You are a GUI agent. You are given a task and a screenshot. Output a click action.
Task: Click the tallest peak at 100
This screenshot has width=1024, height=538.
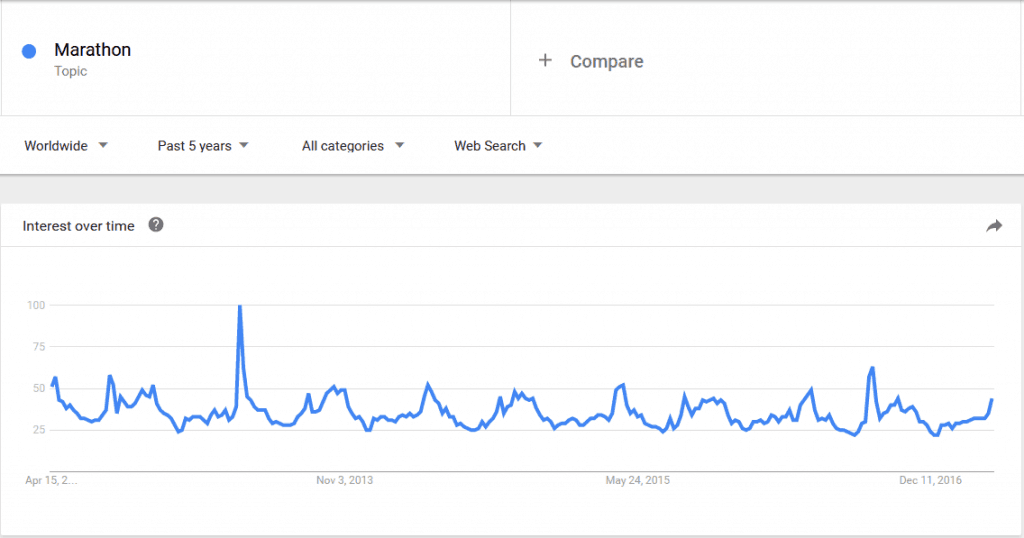point(240,306)
